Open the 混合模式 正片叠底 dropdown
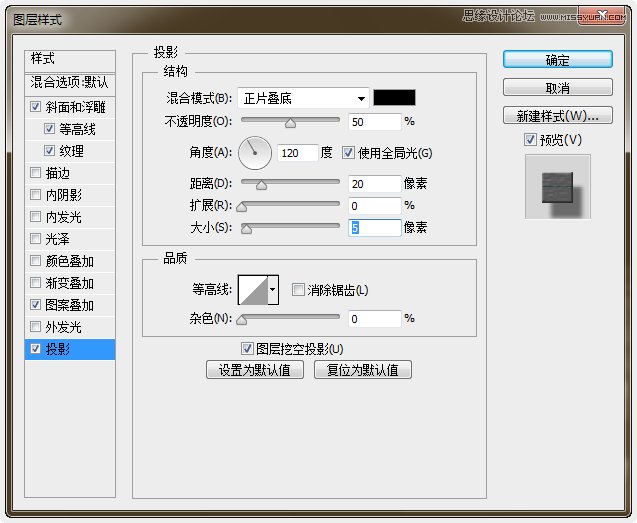Image resolution: width=637 pixels, height=523 pixels. pyautogui.click(x=303, y=98)
